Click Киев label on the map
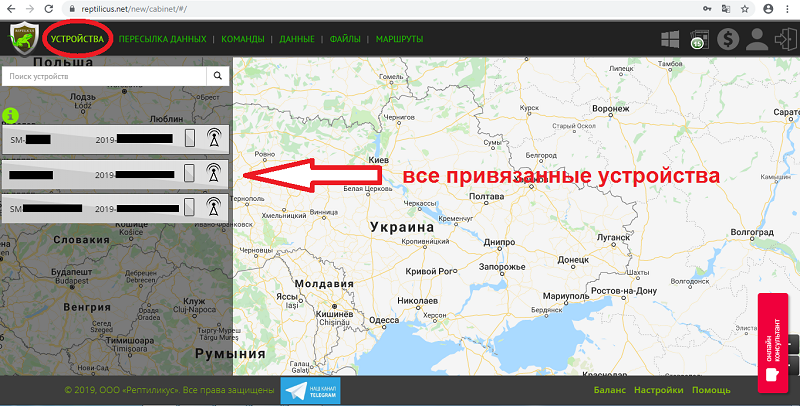The image size is (800, 406). pyautogui.click(x=379, y=160)
